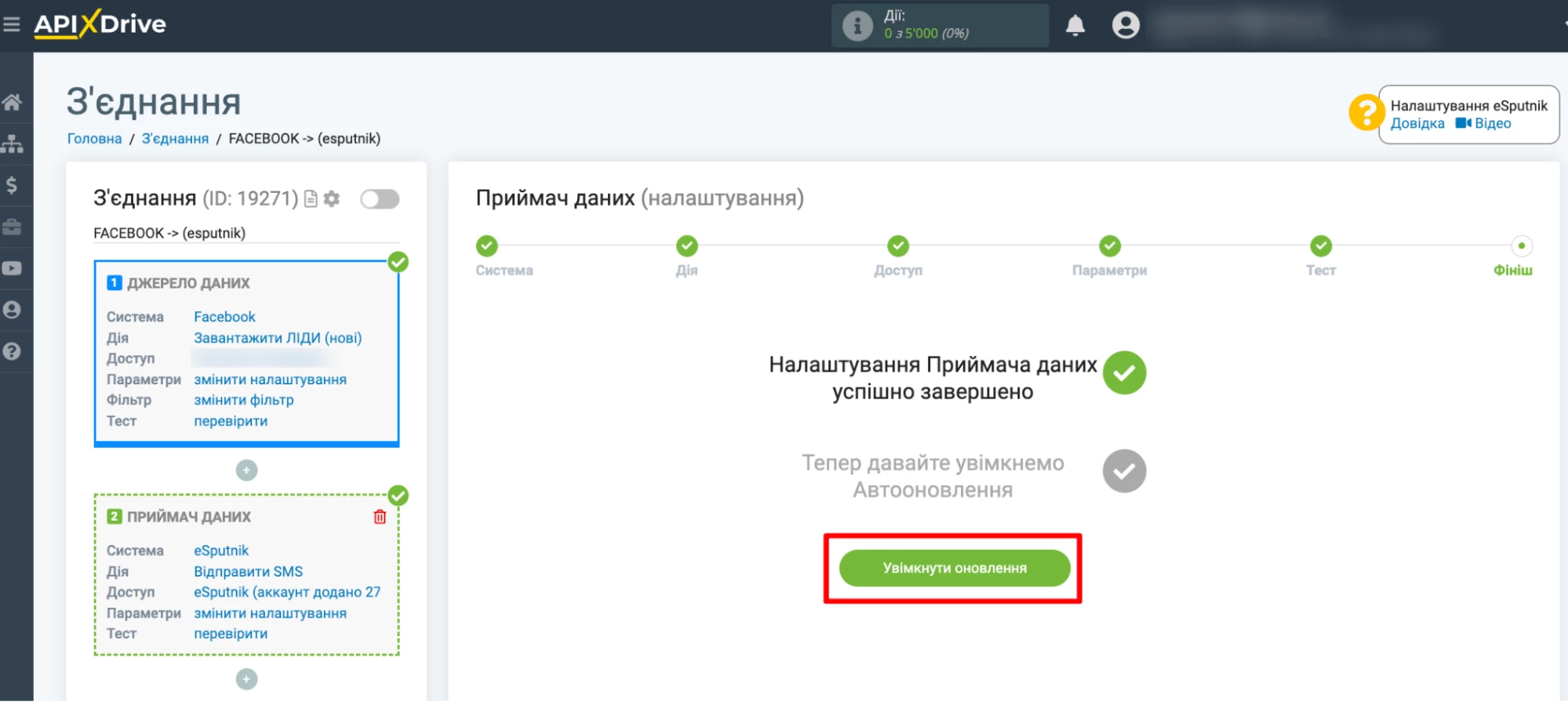Image resolution: width=1568 pixels, height=702 pixels.
Task: Click FACEBOOK -> (esputnik) connection name
Action: [169, 233]
